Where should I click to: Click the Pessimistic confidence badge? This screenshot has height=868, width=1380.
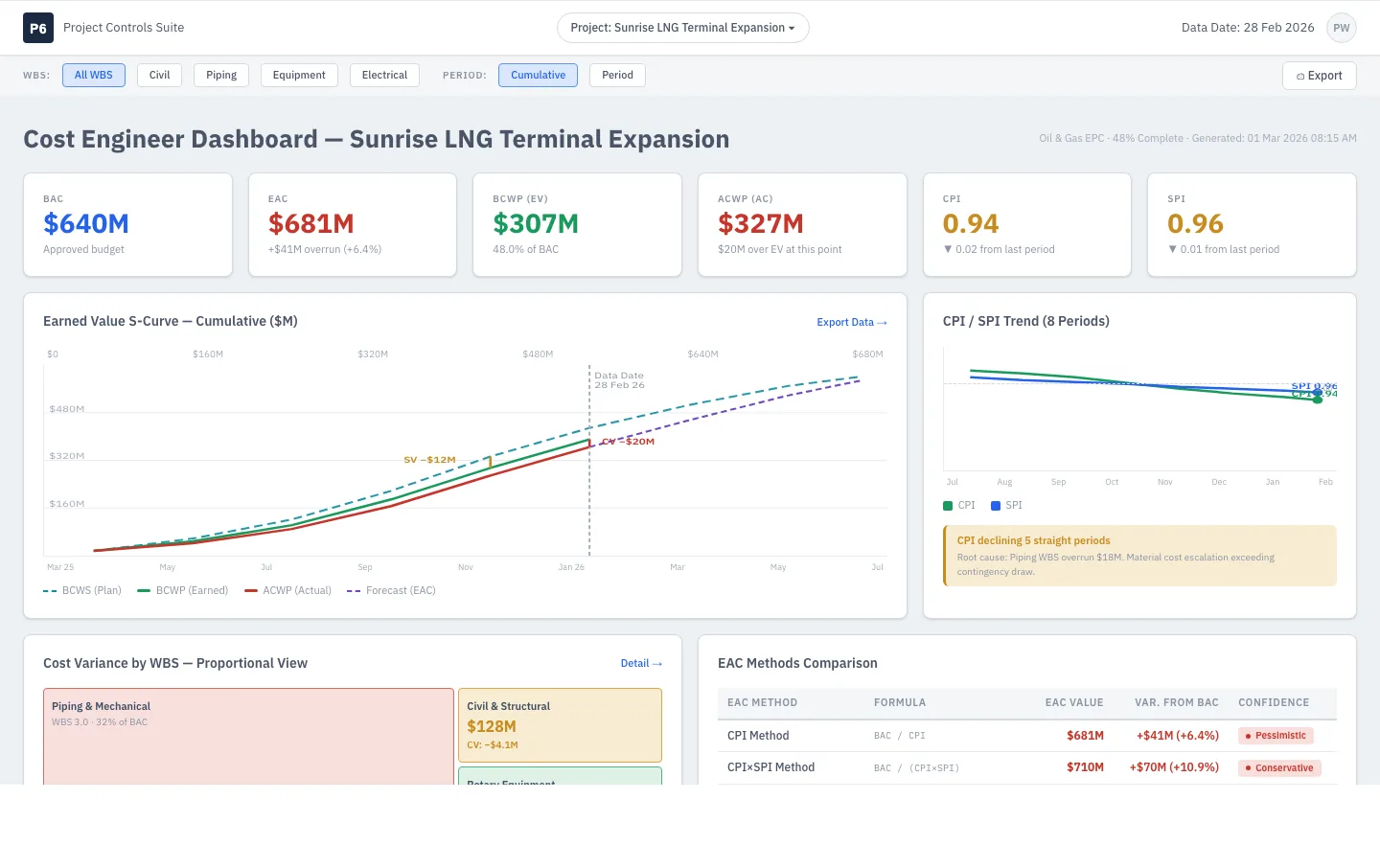coord(1276,736)
